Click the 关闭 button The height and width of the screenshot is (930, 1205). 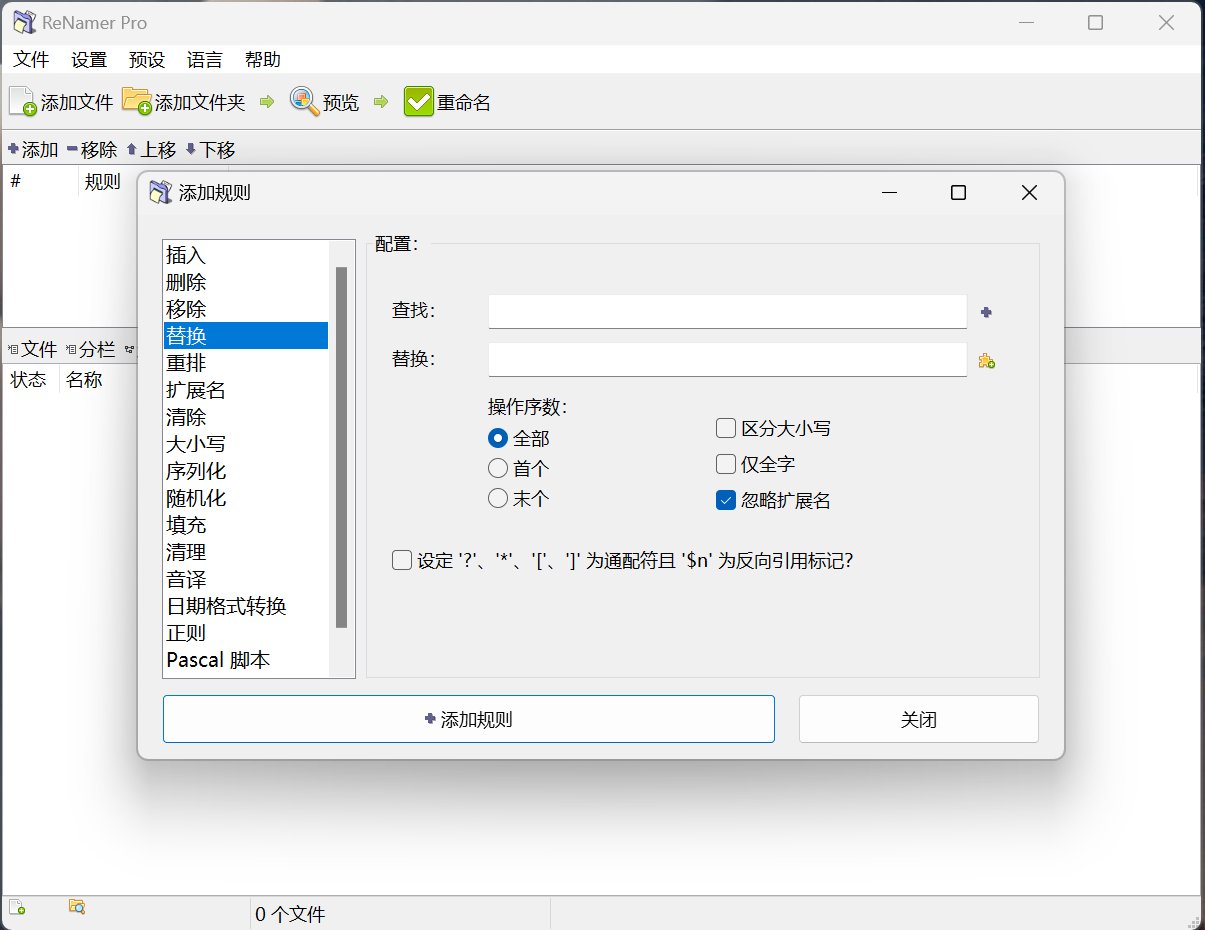click(x=919, y=719)
